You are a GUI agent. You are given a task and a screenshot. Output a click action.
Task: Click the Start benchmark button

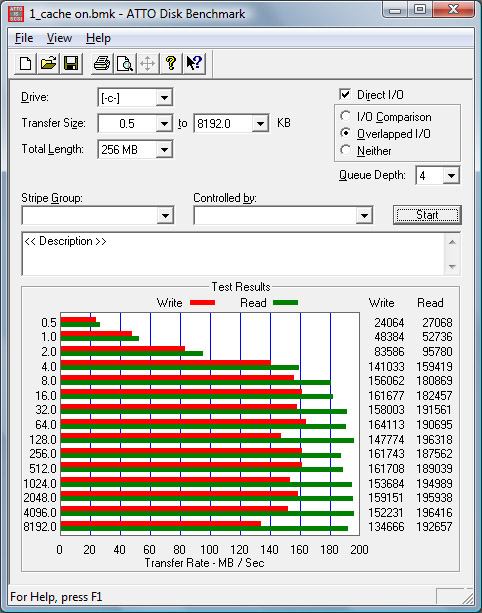point(427,215)
